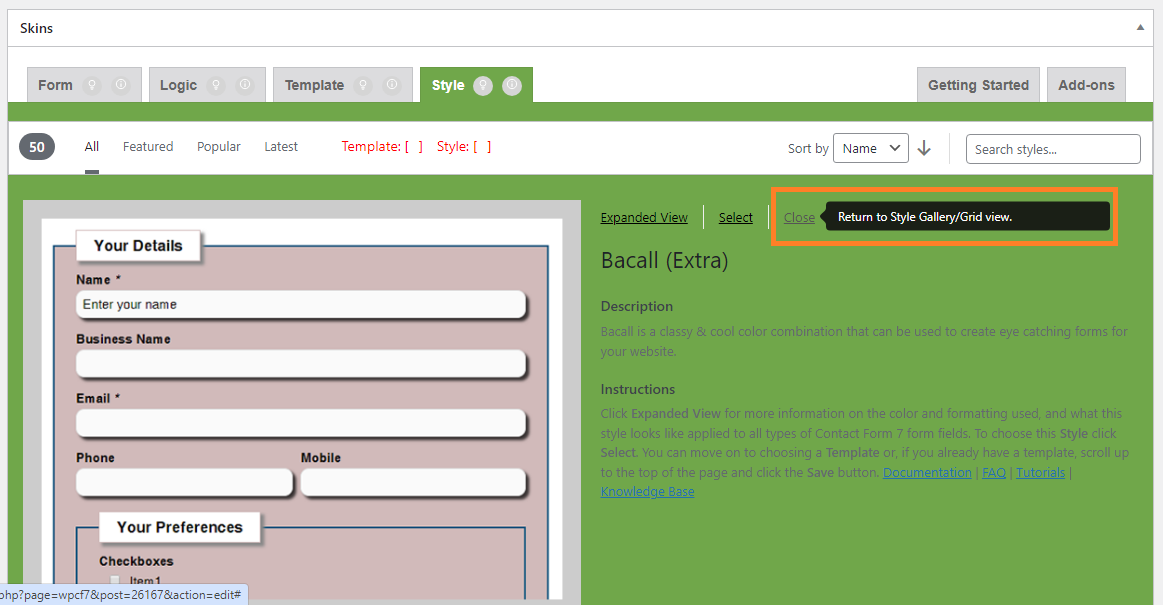Click the lightbulb icon on Form tab
1163x605 pixels.
click(x=93, y=86)
